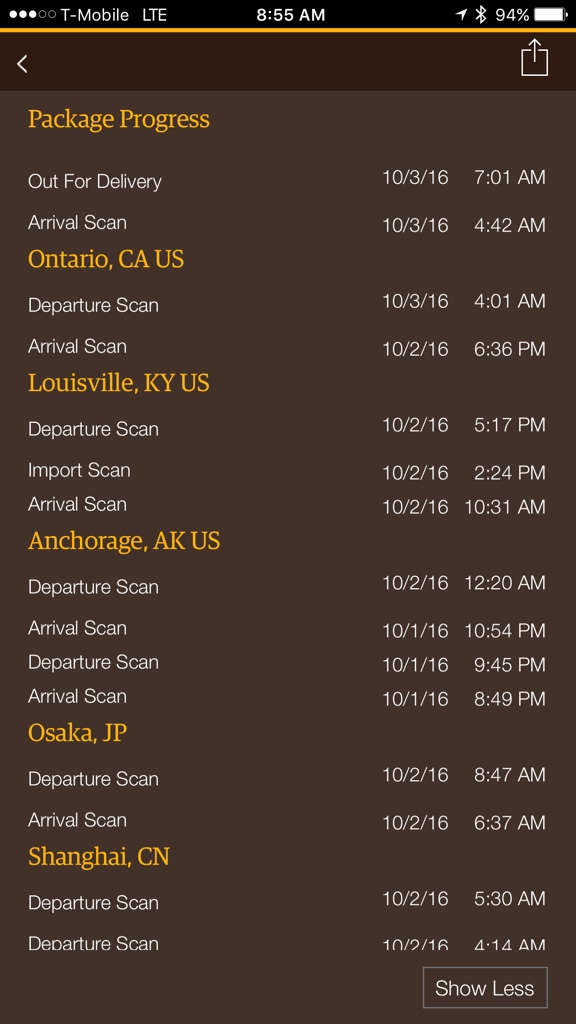Viewport: 576px width, 1024px height.
Task: Tap the Shanghai, CN location header
Action: tap(99, 856)
